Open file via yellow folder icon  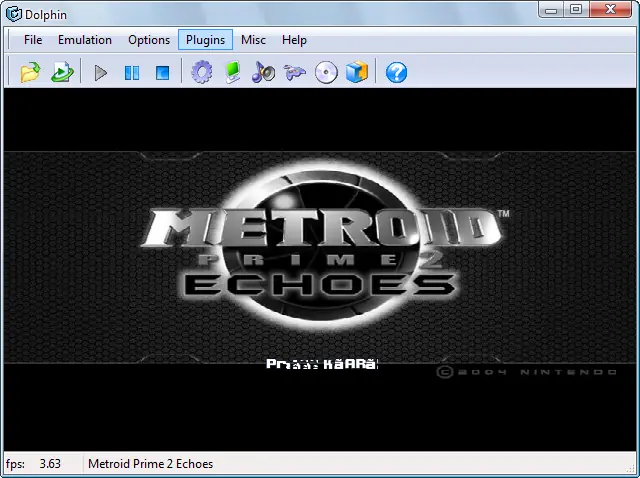31,73
